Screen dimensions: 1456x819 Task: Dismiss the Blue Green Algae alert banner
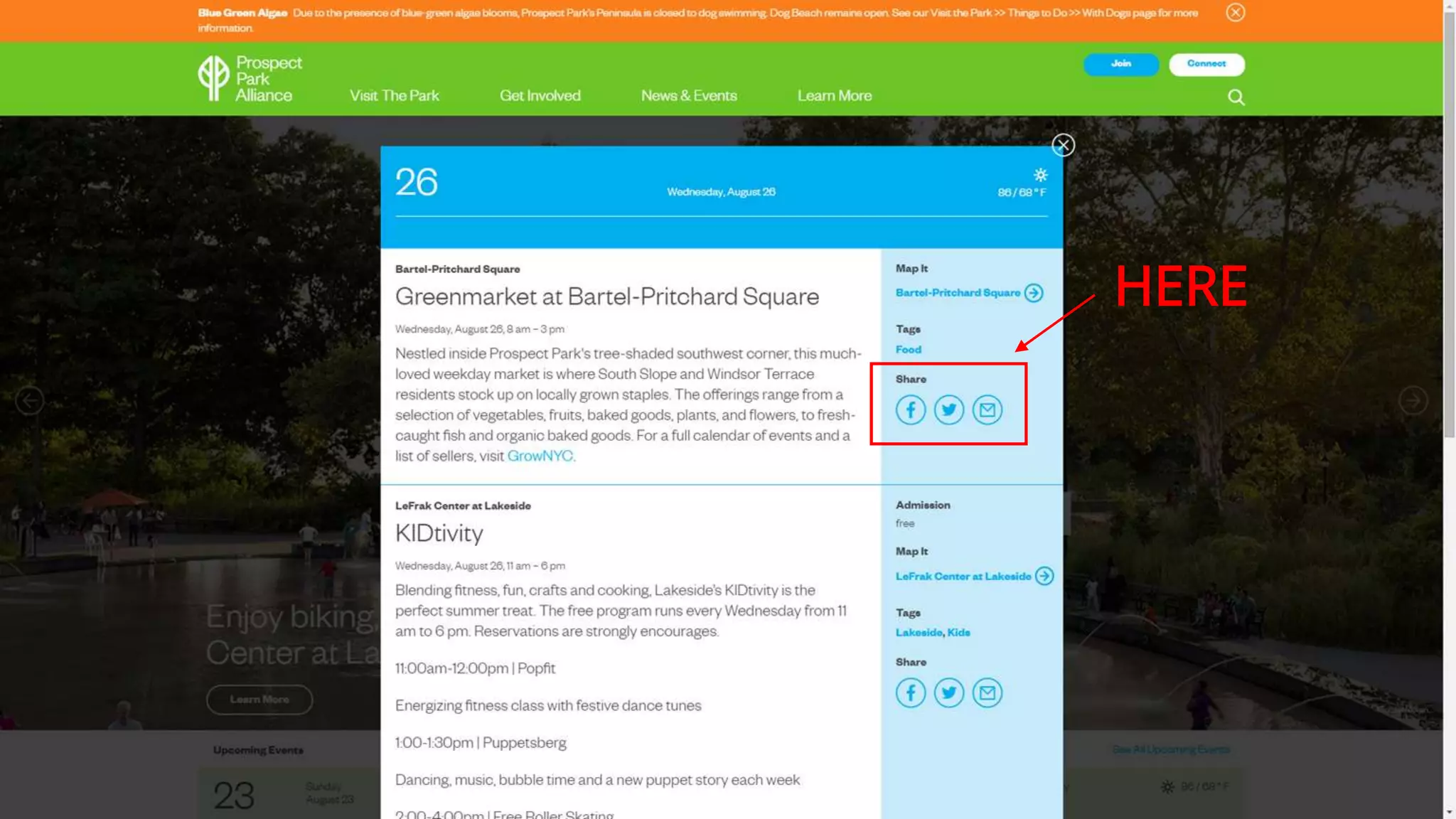click(x=1235, y=13)
